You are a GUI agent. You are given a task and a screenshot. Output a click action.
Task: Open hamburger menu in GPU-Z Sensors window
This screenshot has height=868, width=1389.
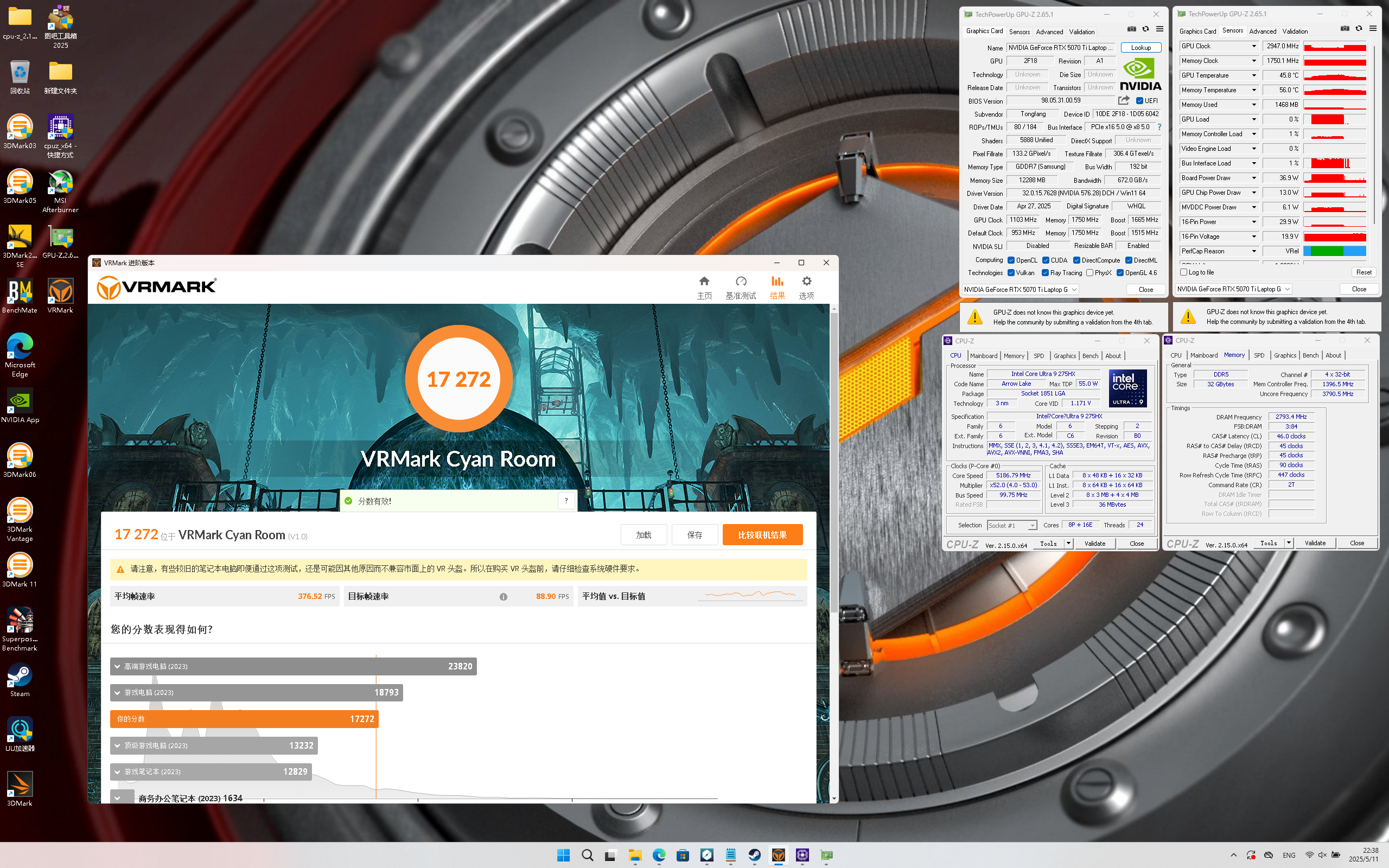(x=1372, y=29)
